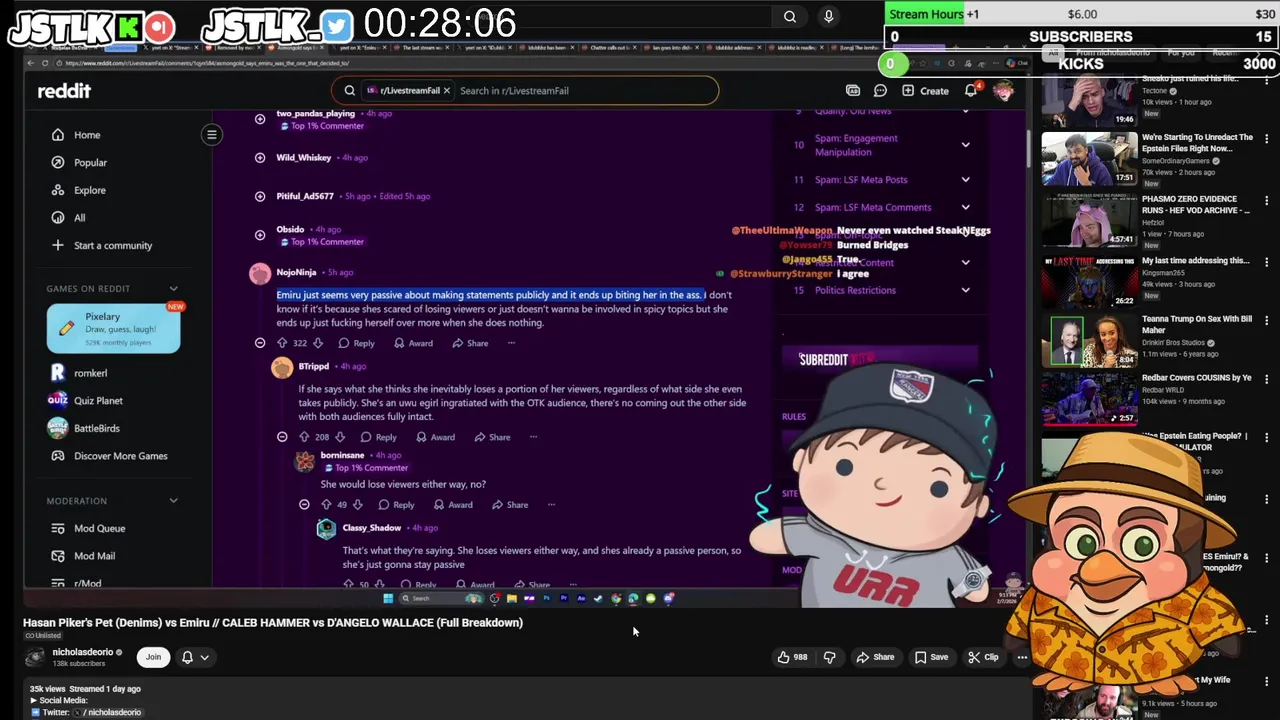The height and width of the screenshot is (720, 1280).
Task: Save the video to a playlist
Action: tap(930, 657)
